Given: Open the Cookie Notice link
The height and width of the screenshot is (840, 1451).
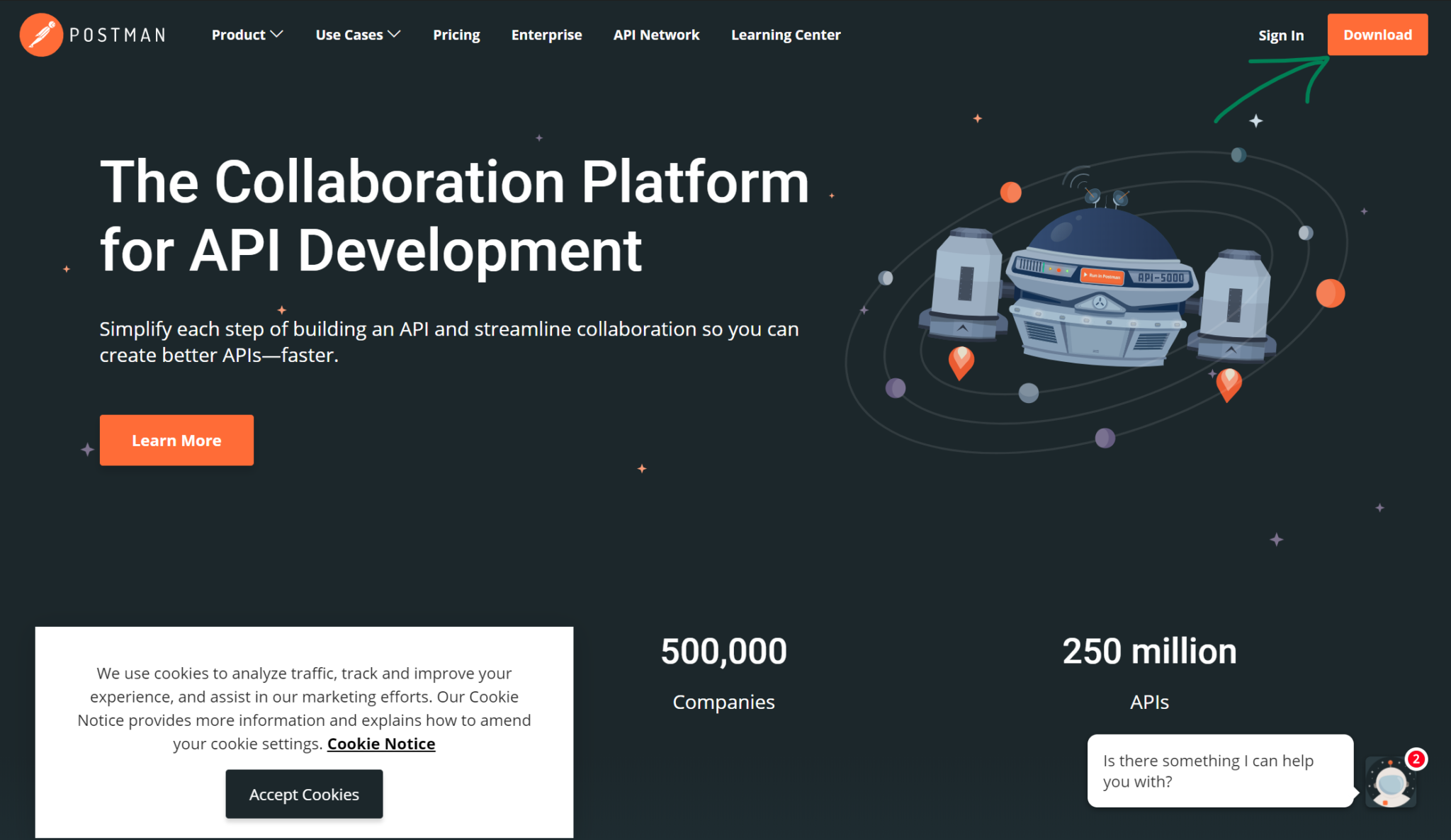Looking at the screenshot, I should [381, 744].
